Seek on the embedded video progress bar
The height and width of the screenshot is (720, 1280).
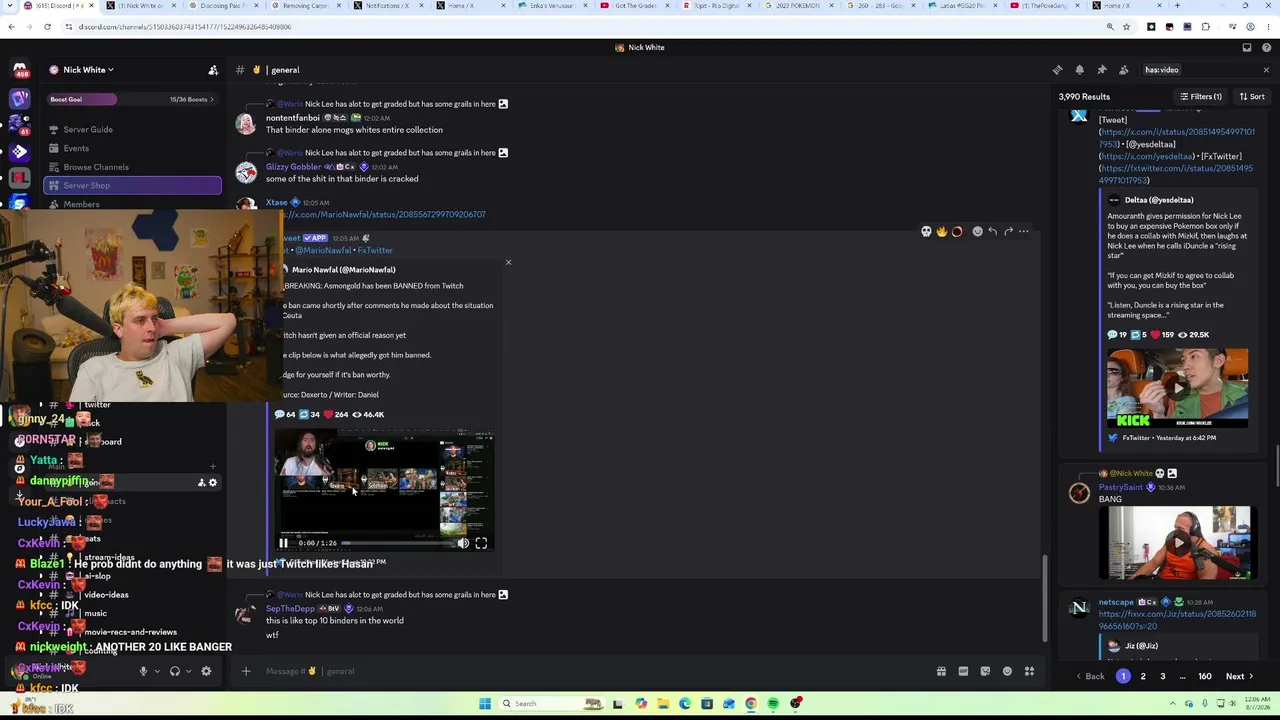coord(397,543)
